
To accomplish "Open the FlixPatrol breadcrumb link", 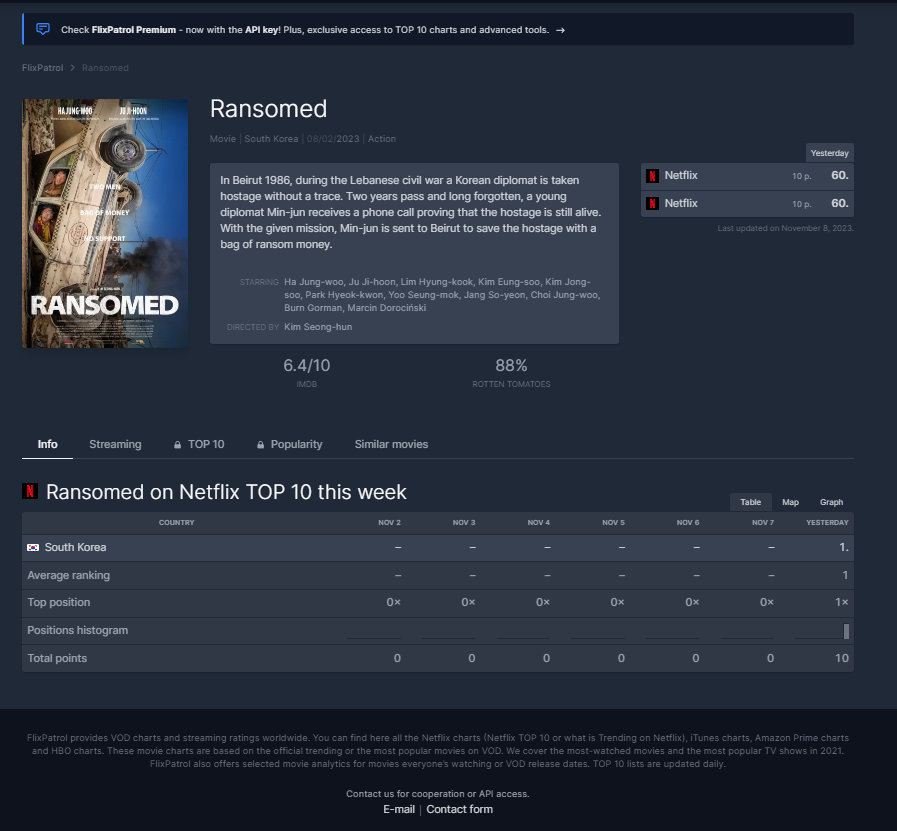I will pos(42,67).
